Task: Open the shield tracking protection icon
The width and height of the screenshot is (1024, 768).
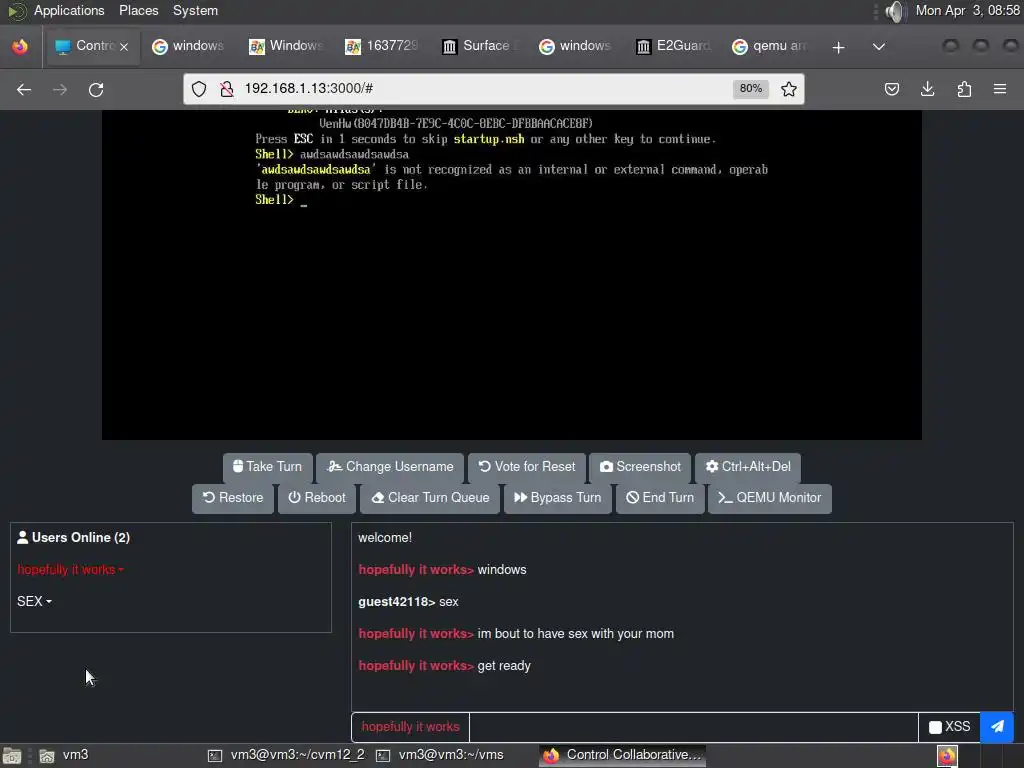Action: coord(199,89)
